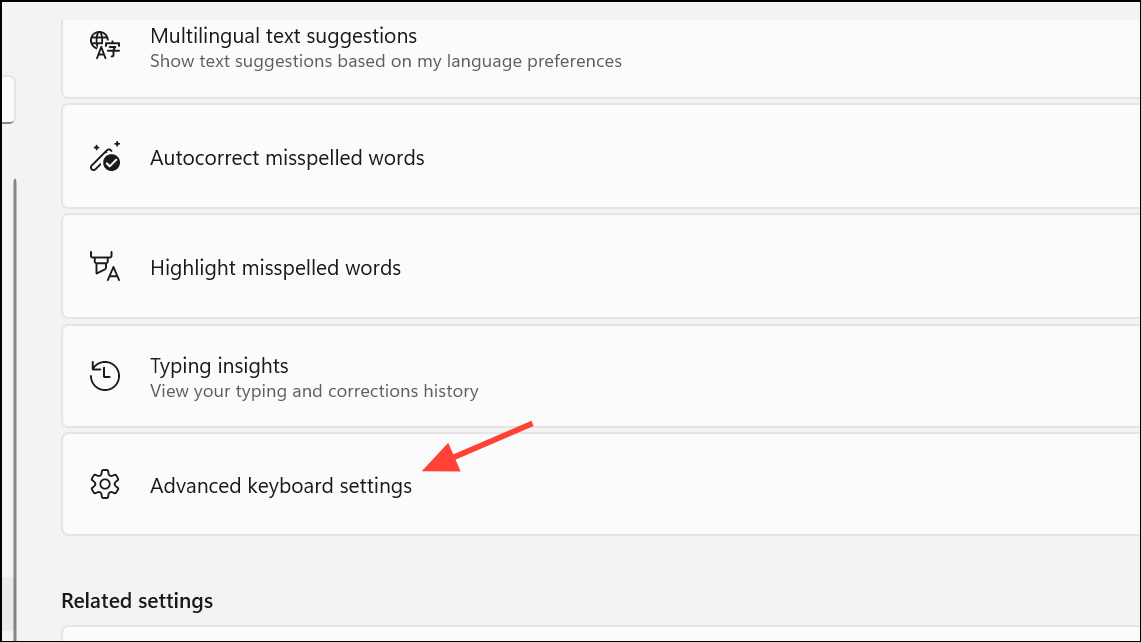Click the Highlight misspelled words highlighter icon
The height and width of the screenshot is (642, 1141).
[x=105, y=266]
